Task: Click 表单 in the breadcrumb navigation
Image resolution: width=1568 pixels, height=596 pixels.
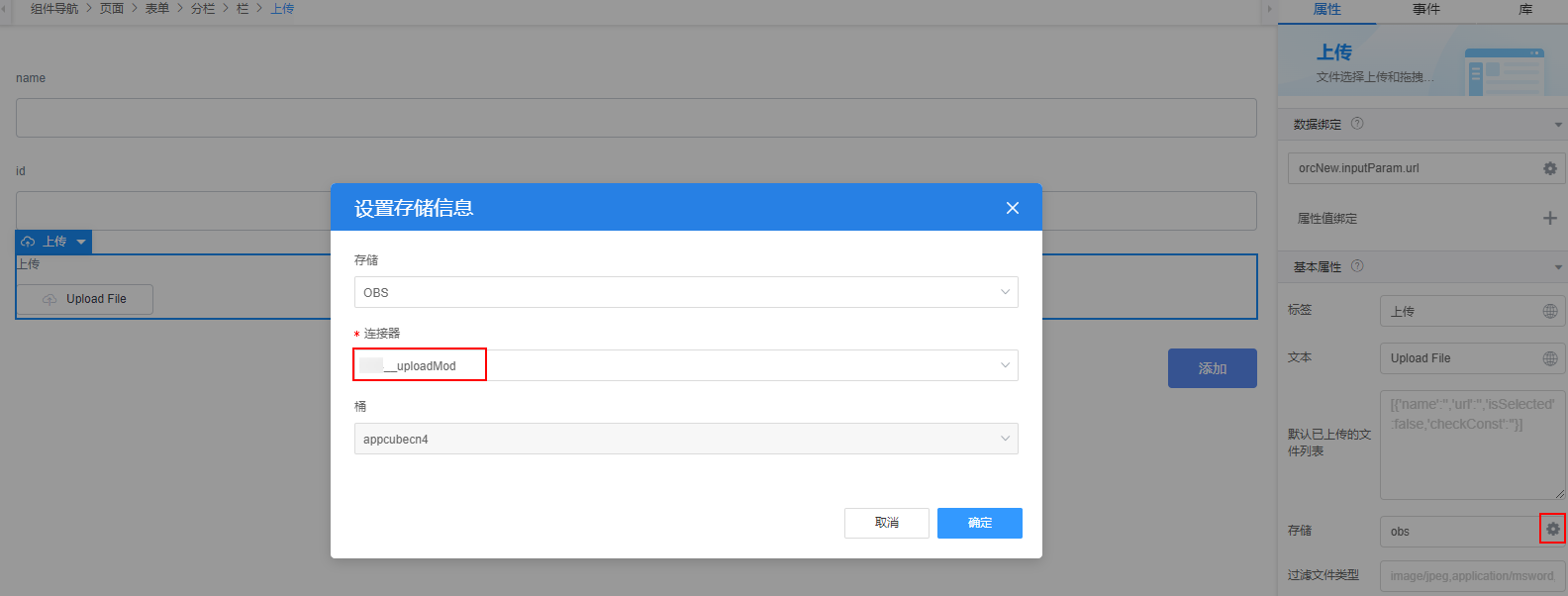Action: (157, 9)
